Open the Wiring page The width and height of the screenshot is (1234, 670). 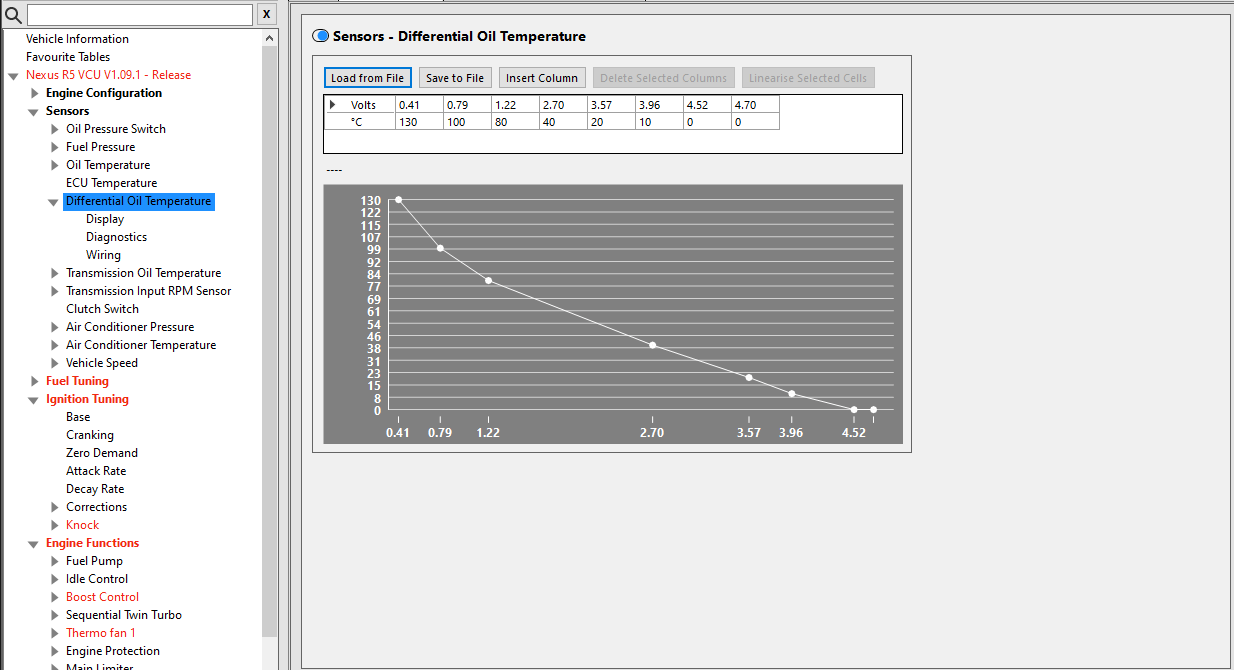103,254
